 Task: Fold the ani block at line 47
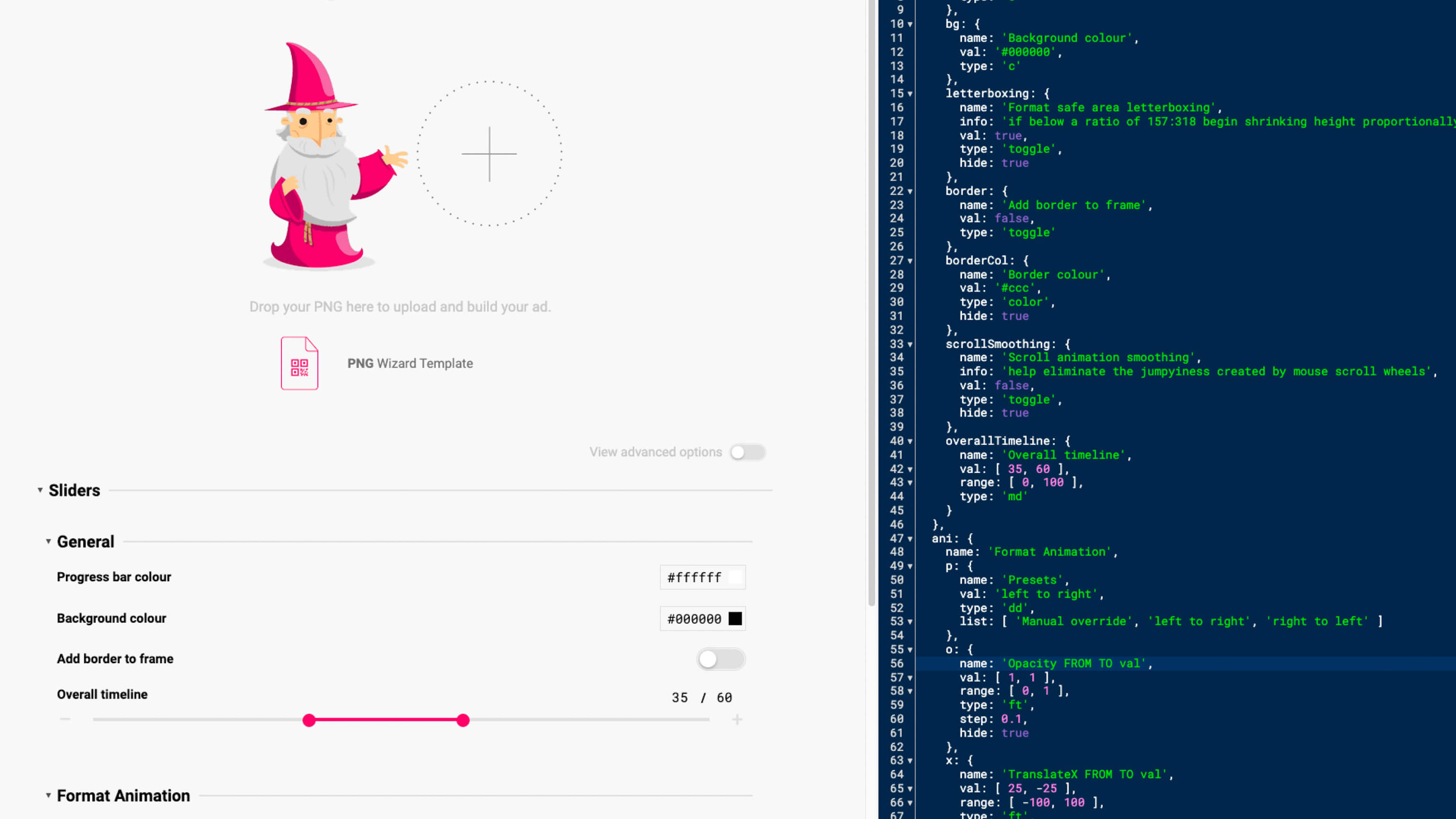tap(910, 539)
